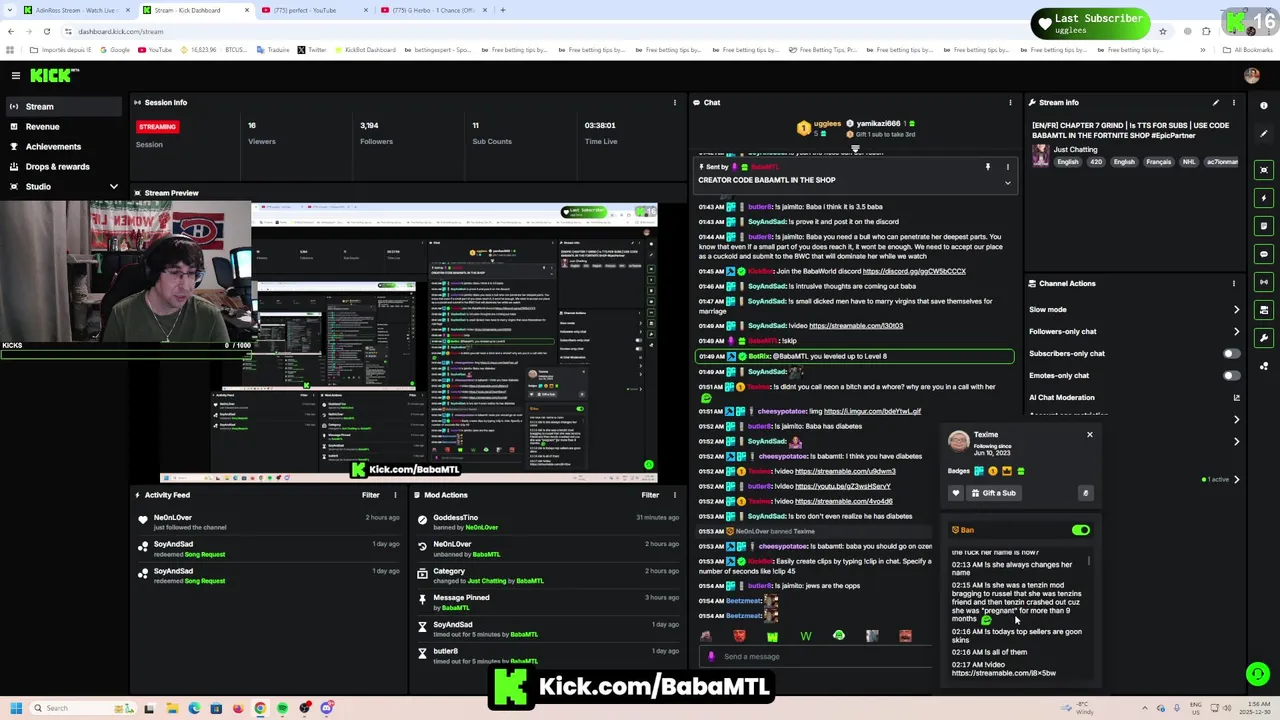Open Chat panel three-dot menu
The image size is (1280, 720).
coord(1010,102)
